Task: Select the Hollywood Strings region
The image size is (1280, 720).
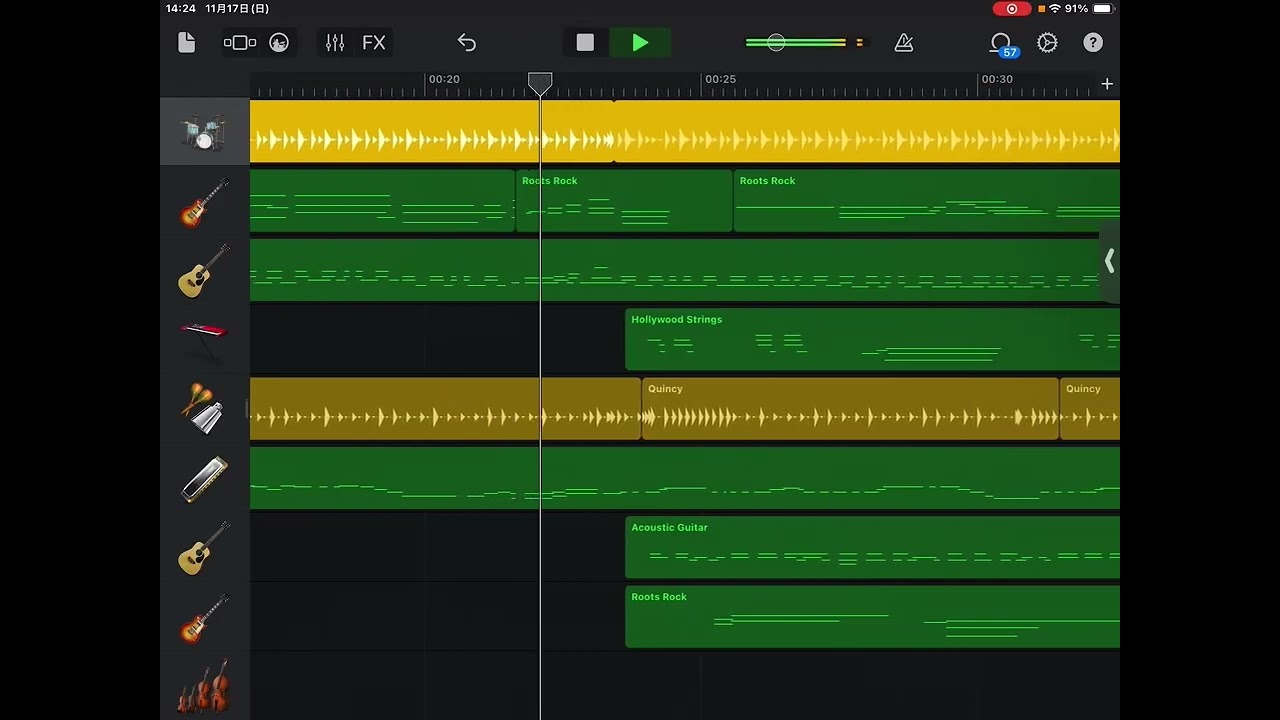Action: click(870, 340)
